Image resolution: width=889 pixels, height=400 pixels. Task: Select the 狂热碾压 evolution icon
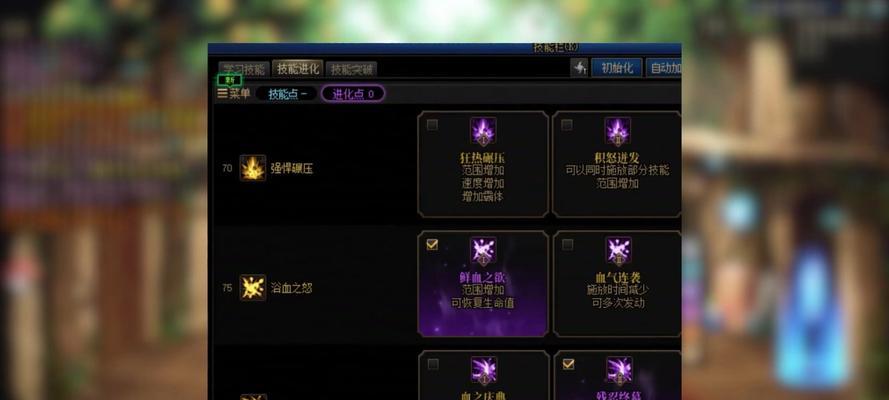(483, 132)
